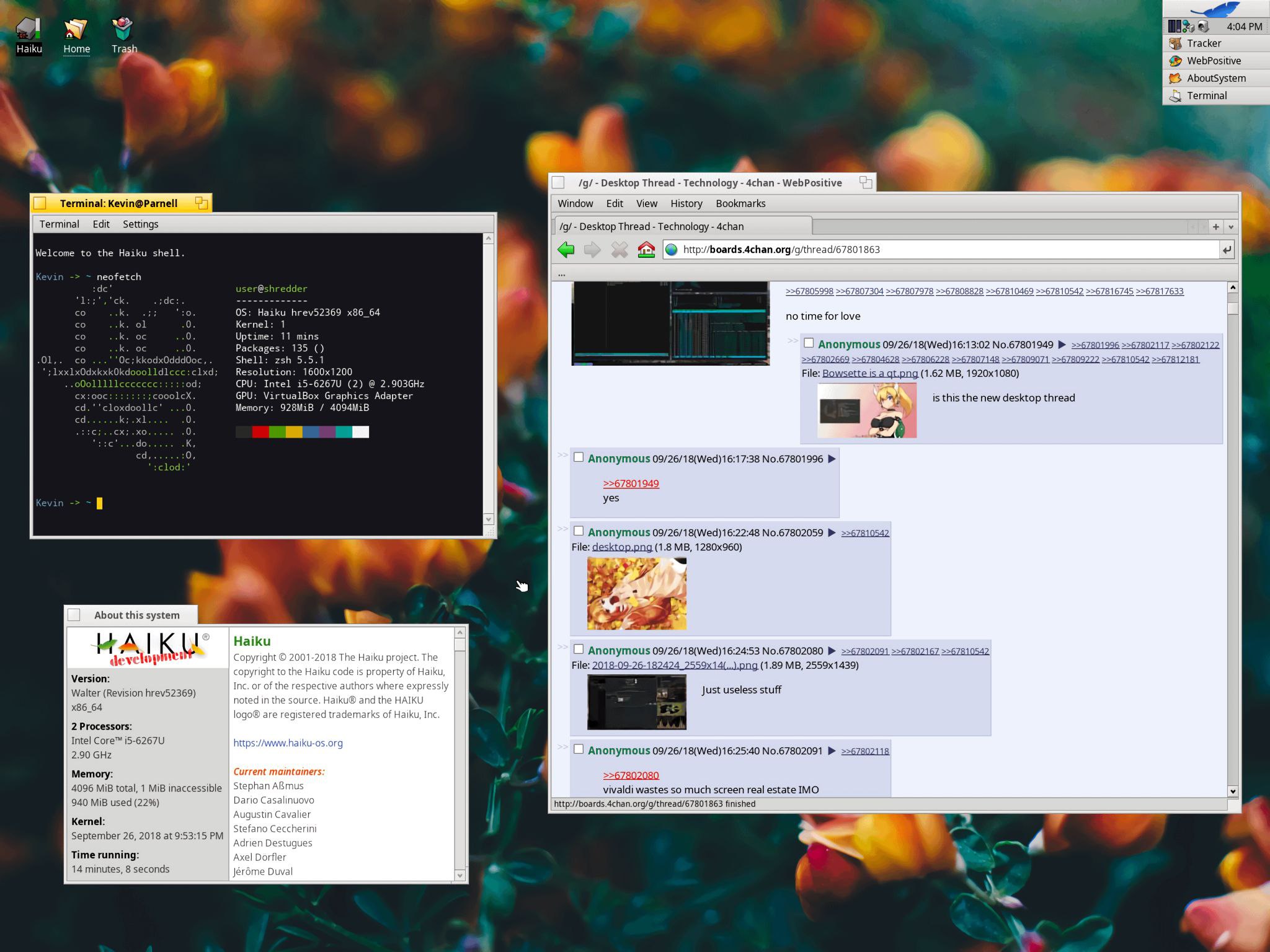Open the Settings menu in Terminal window
Screen dimensions: 1270x952
point(140,224)
